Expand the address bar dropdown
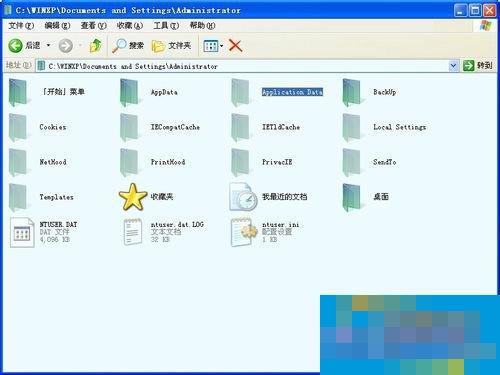Viewport: 500px width, 375px height. (453, 66)
